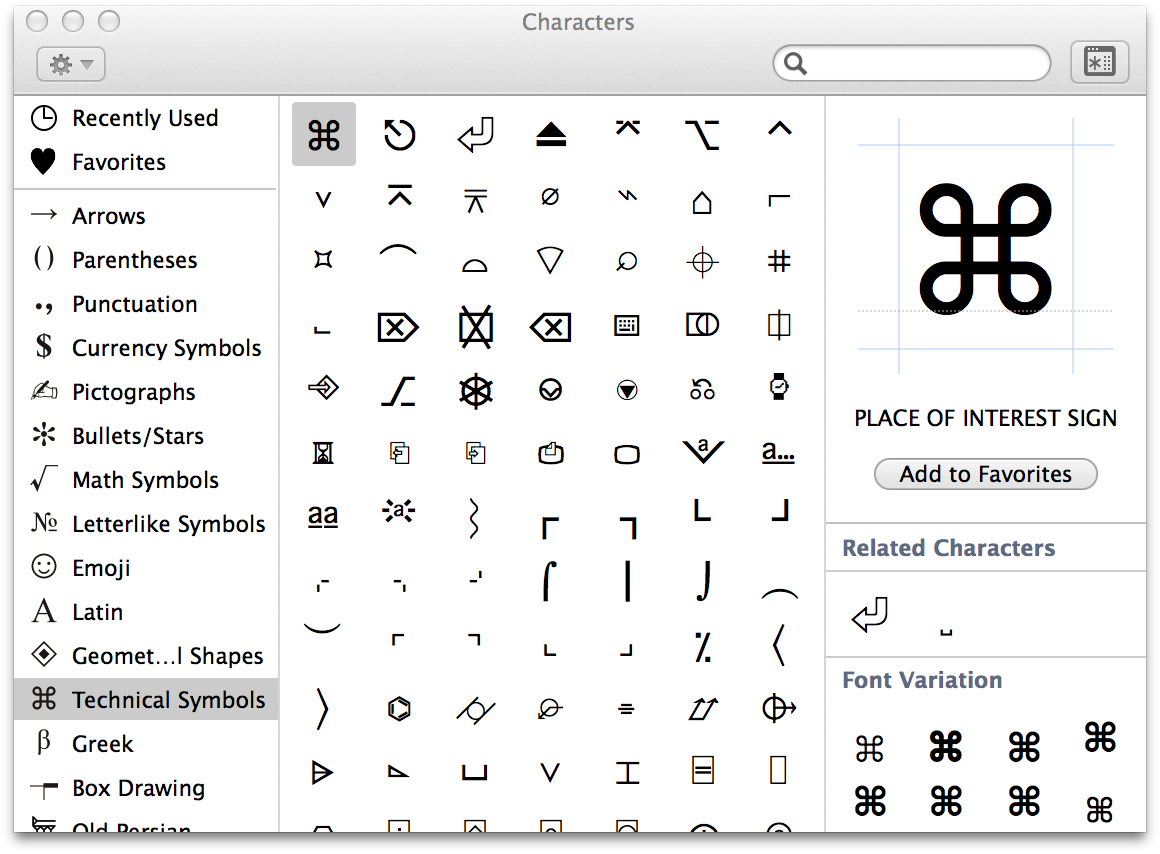Select the return arrow symbol in the grid
The height and width of the screenshot is (854, 1160).
474,133
